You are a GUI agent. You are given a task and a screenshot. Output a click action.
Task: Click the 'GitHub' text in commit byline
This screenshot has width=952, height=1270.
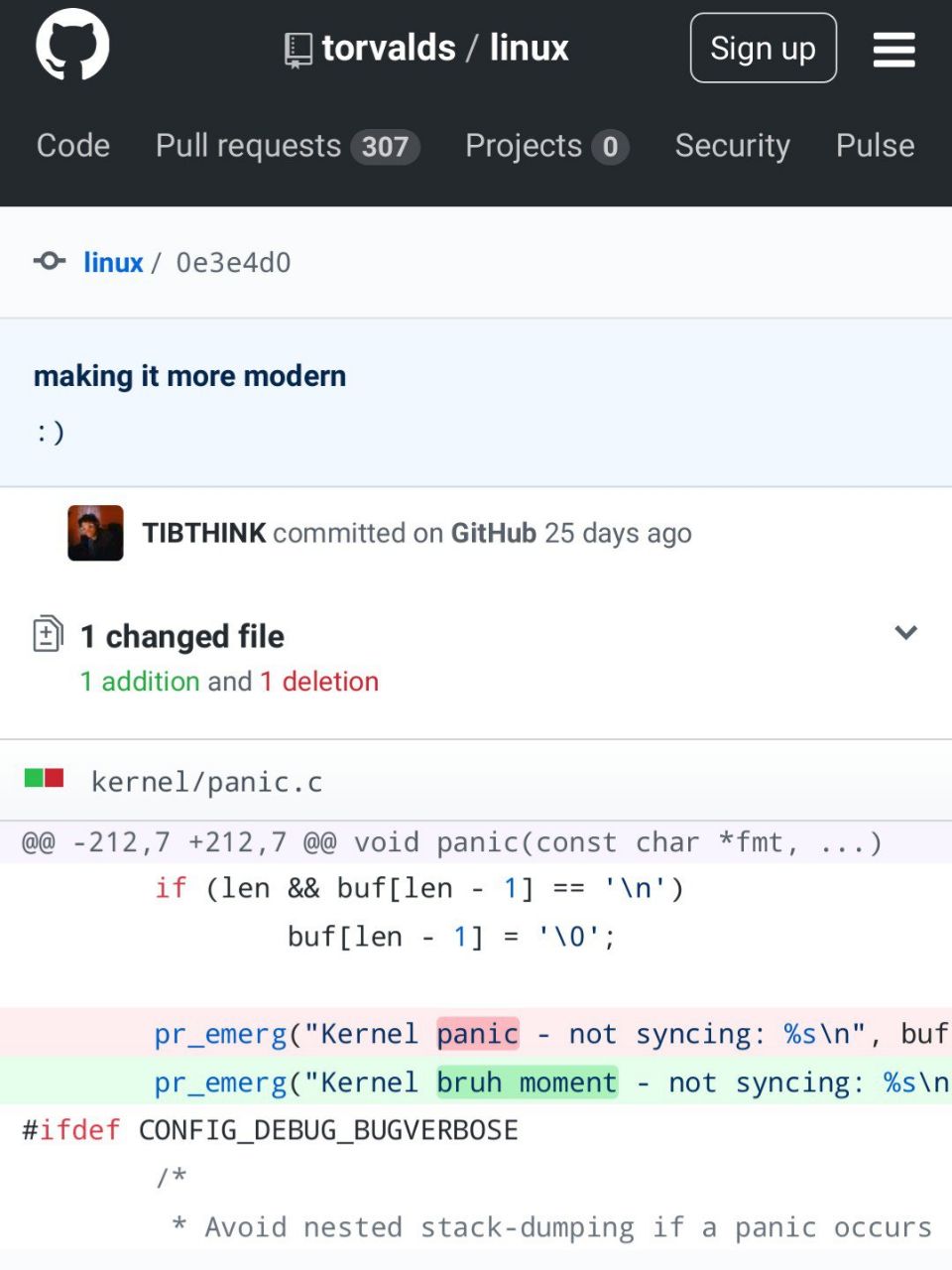tap(493, 533)
